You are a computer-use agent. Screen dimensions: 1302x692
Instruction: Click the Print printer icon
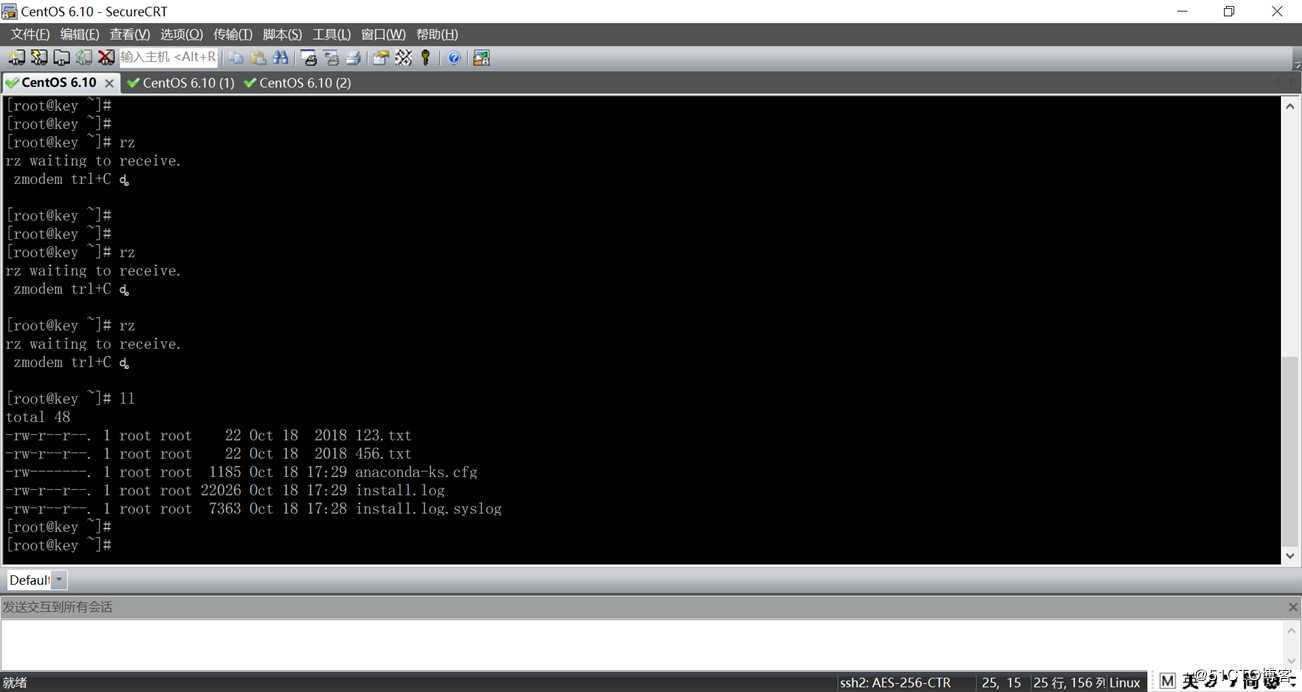[x=352, y=58]
